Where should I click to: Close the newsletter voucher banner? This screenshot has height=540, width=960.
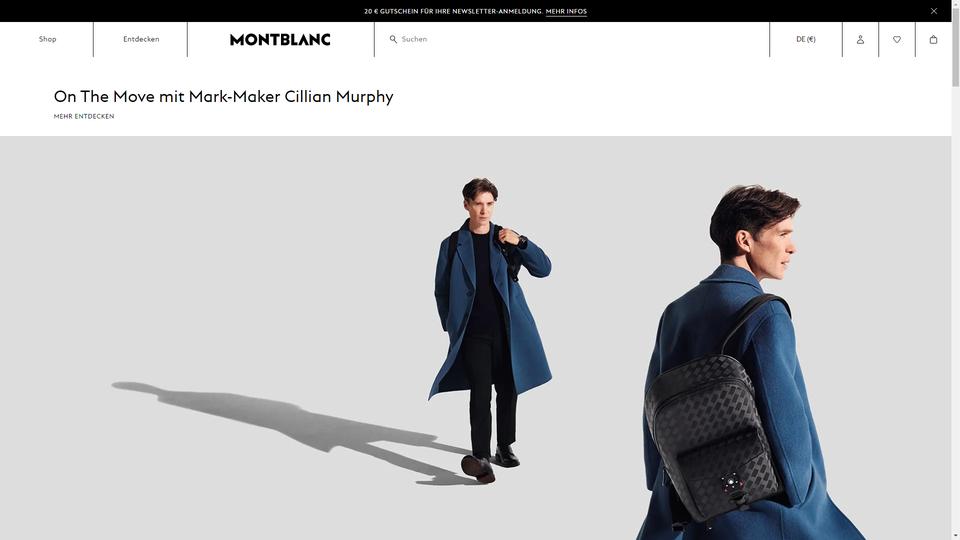[x=934, y=11]
